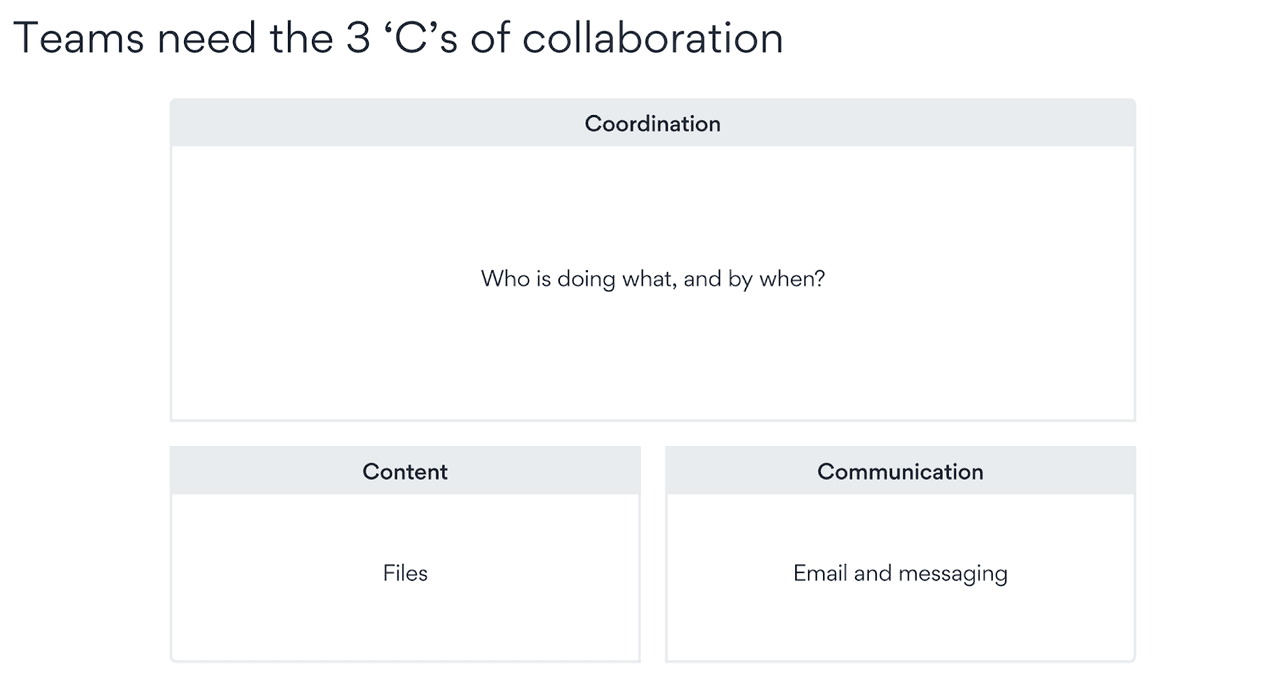Viewport: 1280px width, 679px height.
Task: Click the number "3" in the title
Action: coord(358,38)
